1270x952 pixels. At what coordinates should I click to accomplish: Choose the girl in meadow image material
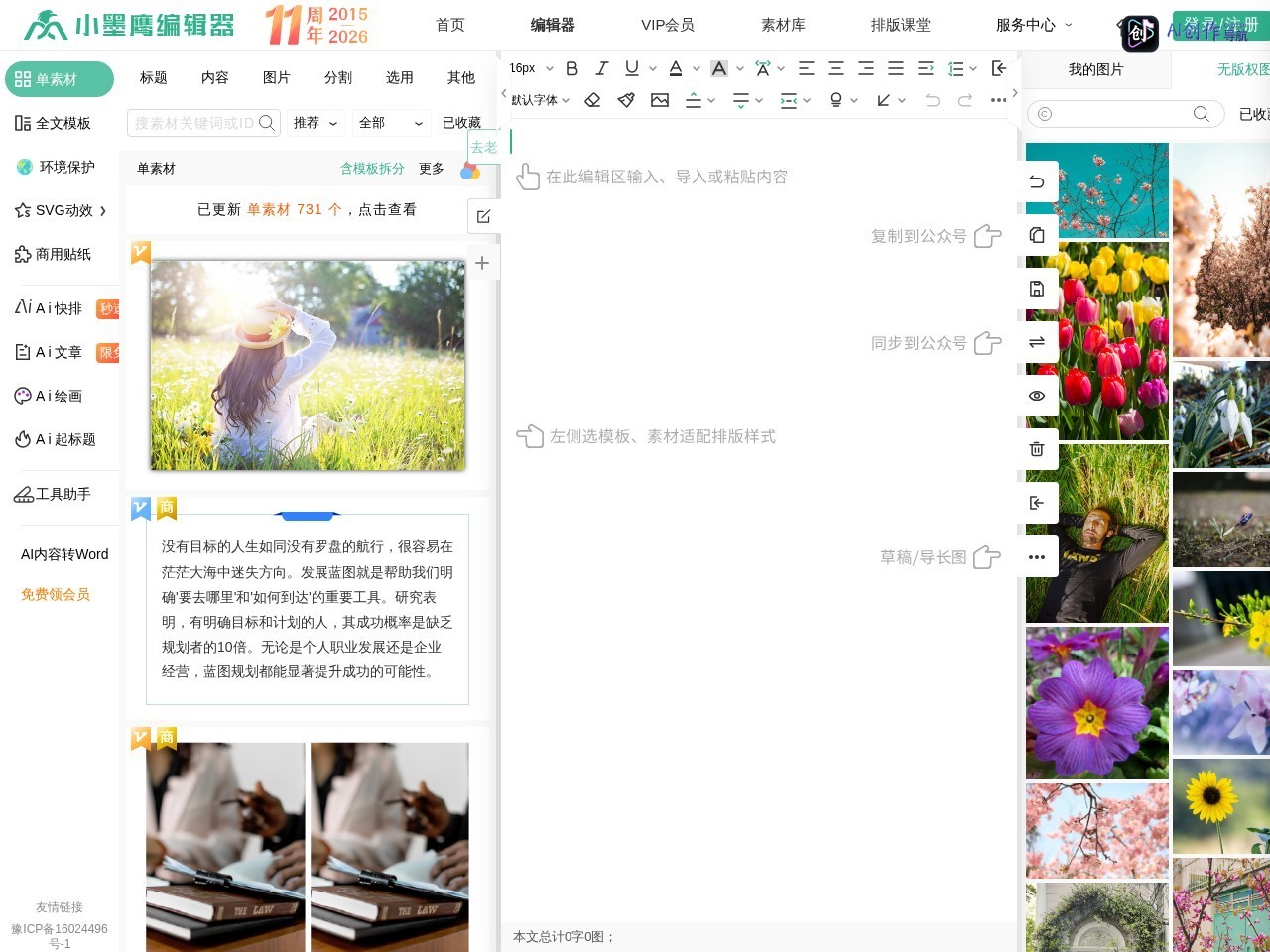click(308, 365)
